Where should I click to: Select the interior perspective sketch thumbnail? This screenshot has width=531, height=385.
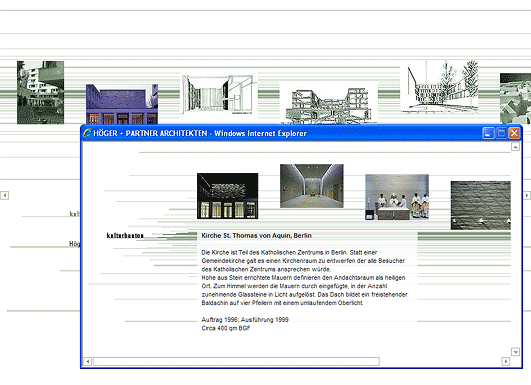click(218, 95)
